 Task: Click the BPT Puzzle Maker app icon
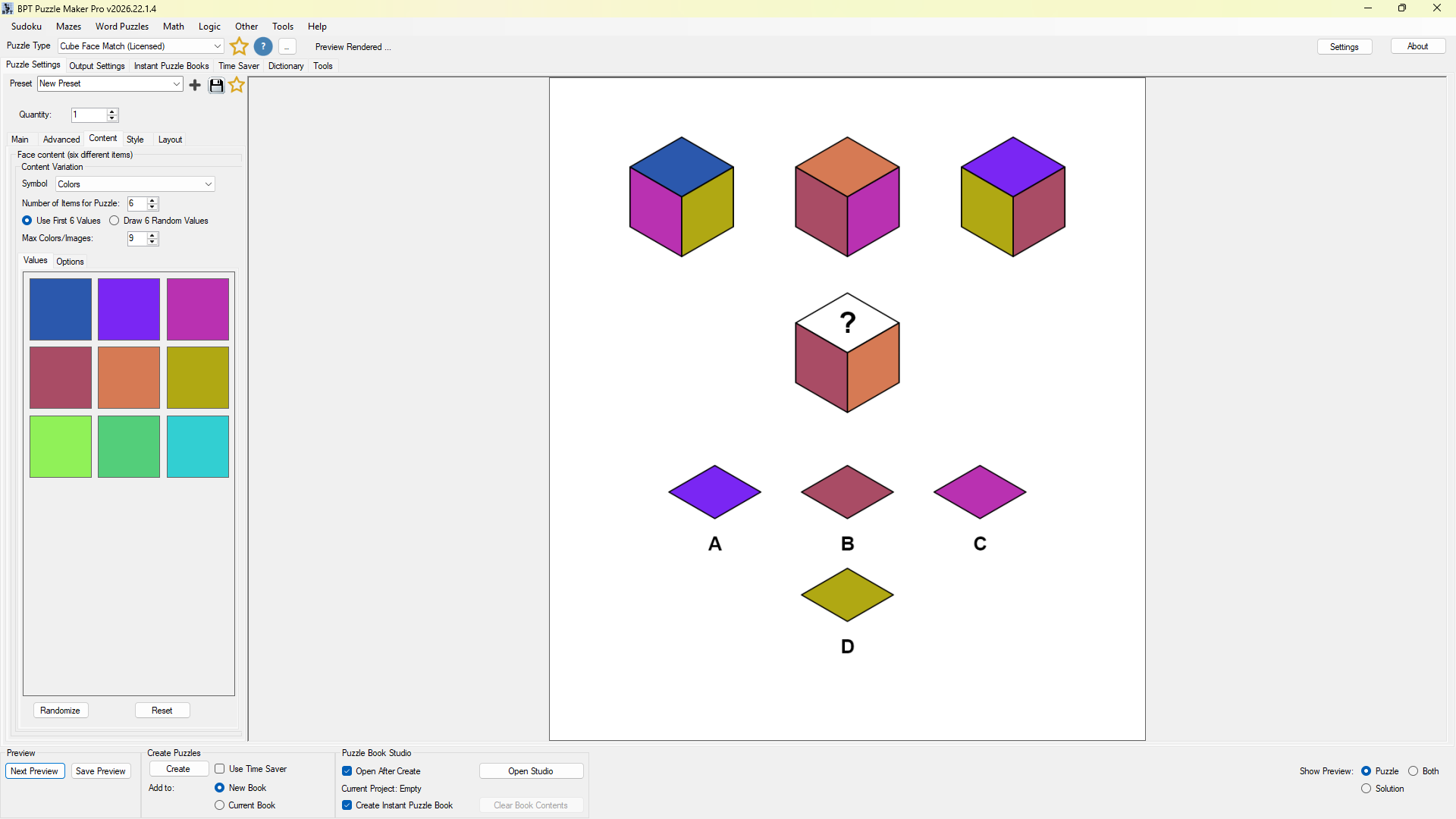click(x=8, y=8)
